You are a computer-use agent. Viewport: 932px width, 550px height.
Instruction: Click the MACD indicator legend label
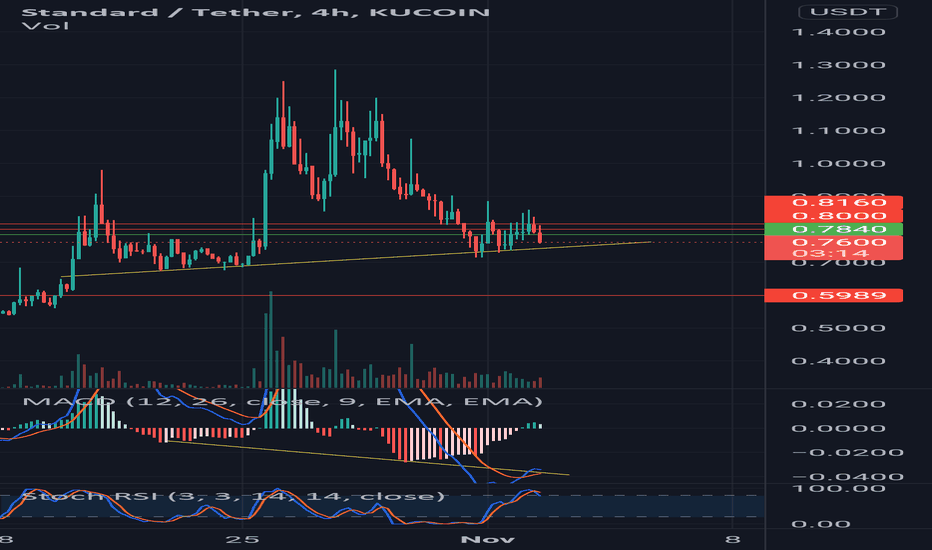coord(282,401)
